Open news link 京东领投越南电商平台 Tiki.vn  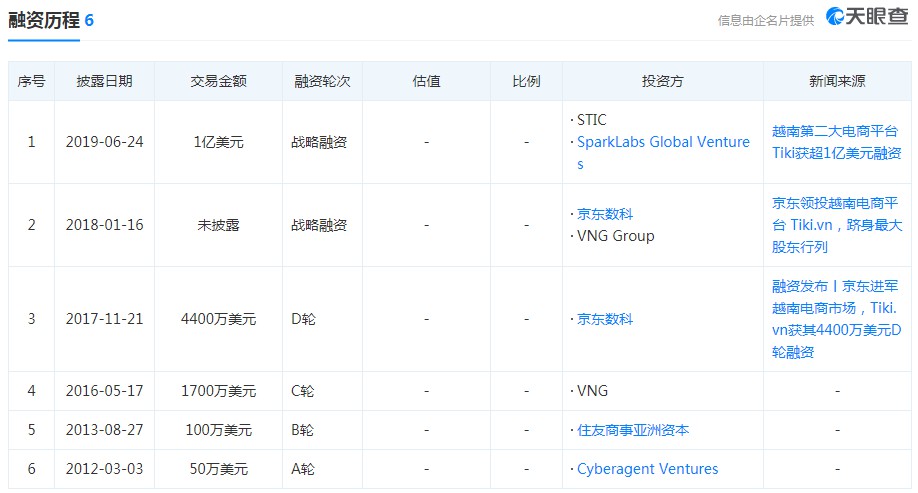837,225
